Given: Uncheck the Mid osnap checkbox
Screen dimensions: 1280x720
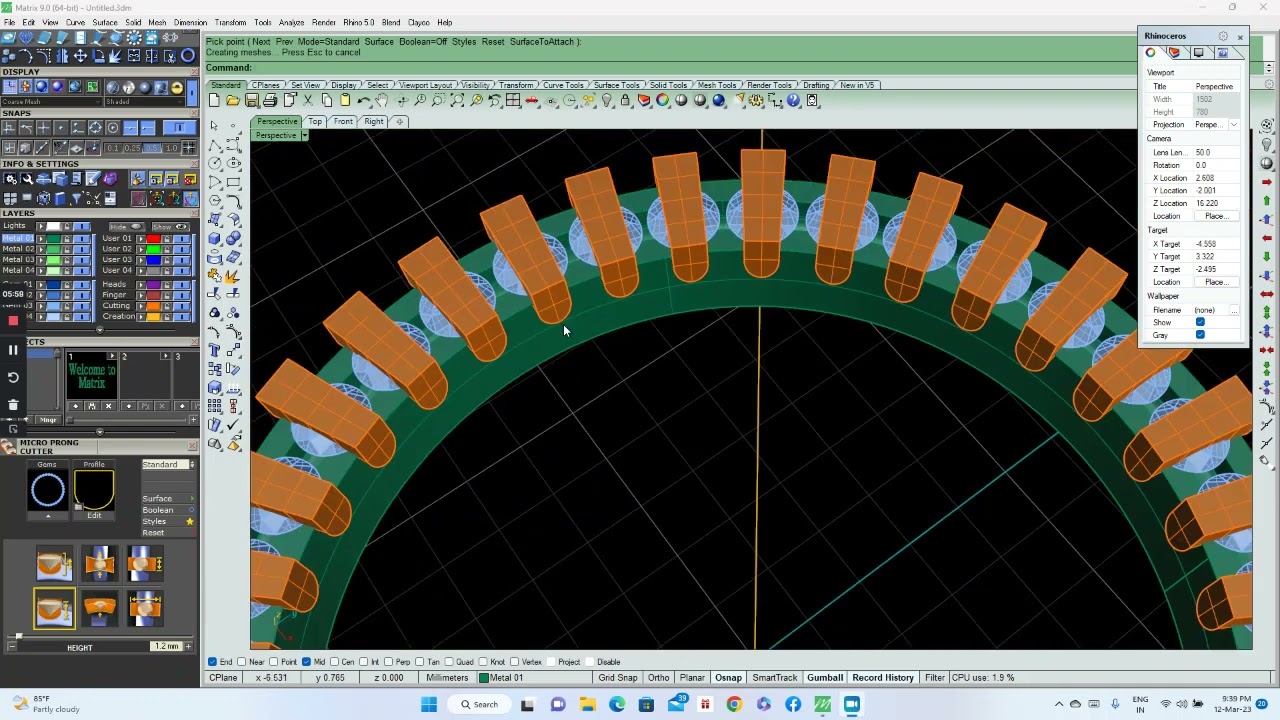Looking at the screenshot, I should (307, 662).
